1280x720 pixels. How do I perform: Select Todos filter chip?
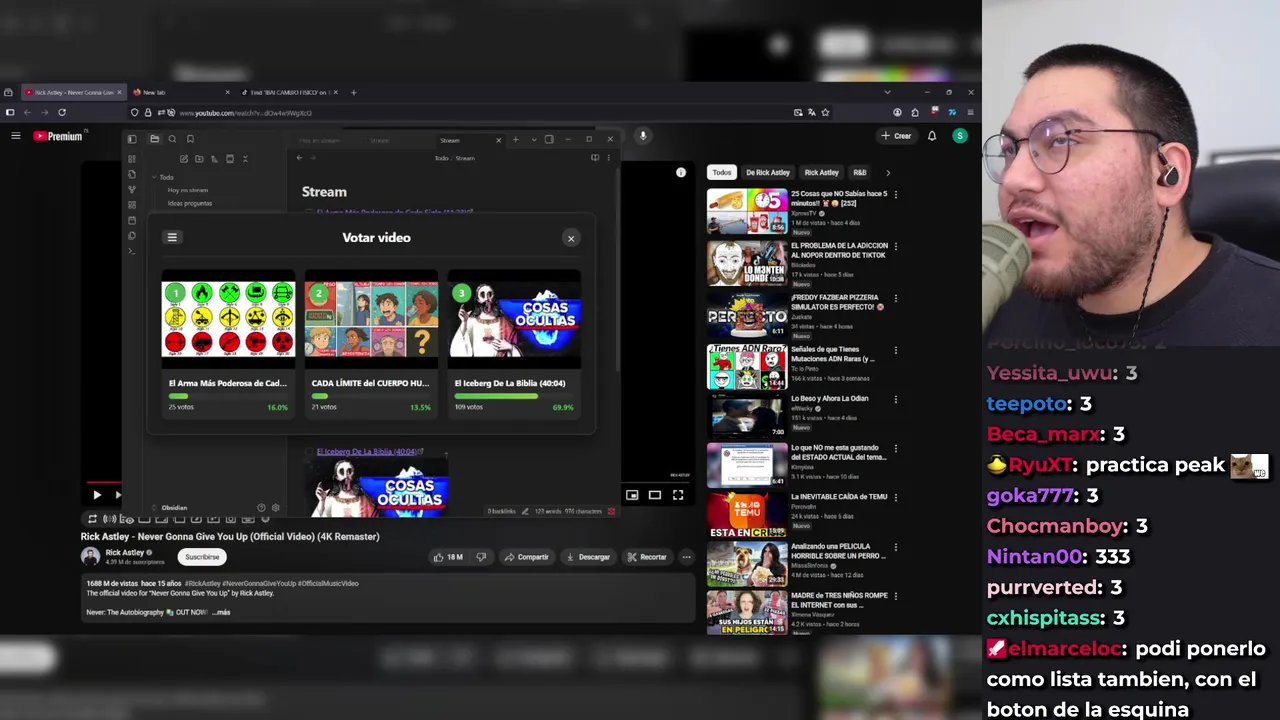tap(721, 172)
